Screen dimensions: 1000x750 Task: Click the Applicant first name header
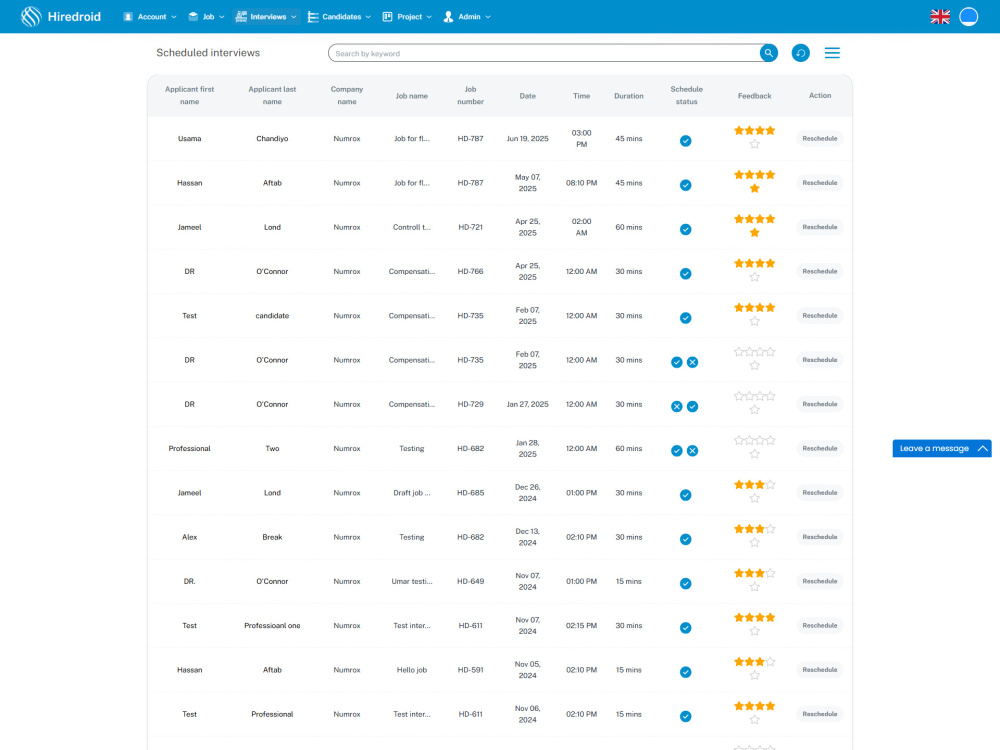(189, 96)
